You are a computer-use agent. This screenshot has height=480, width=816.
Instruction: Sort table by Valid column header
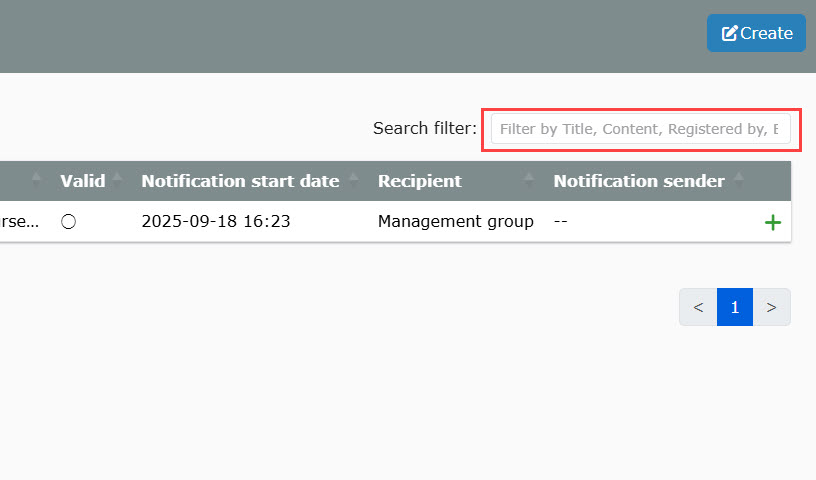pos(82,181)
